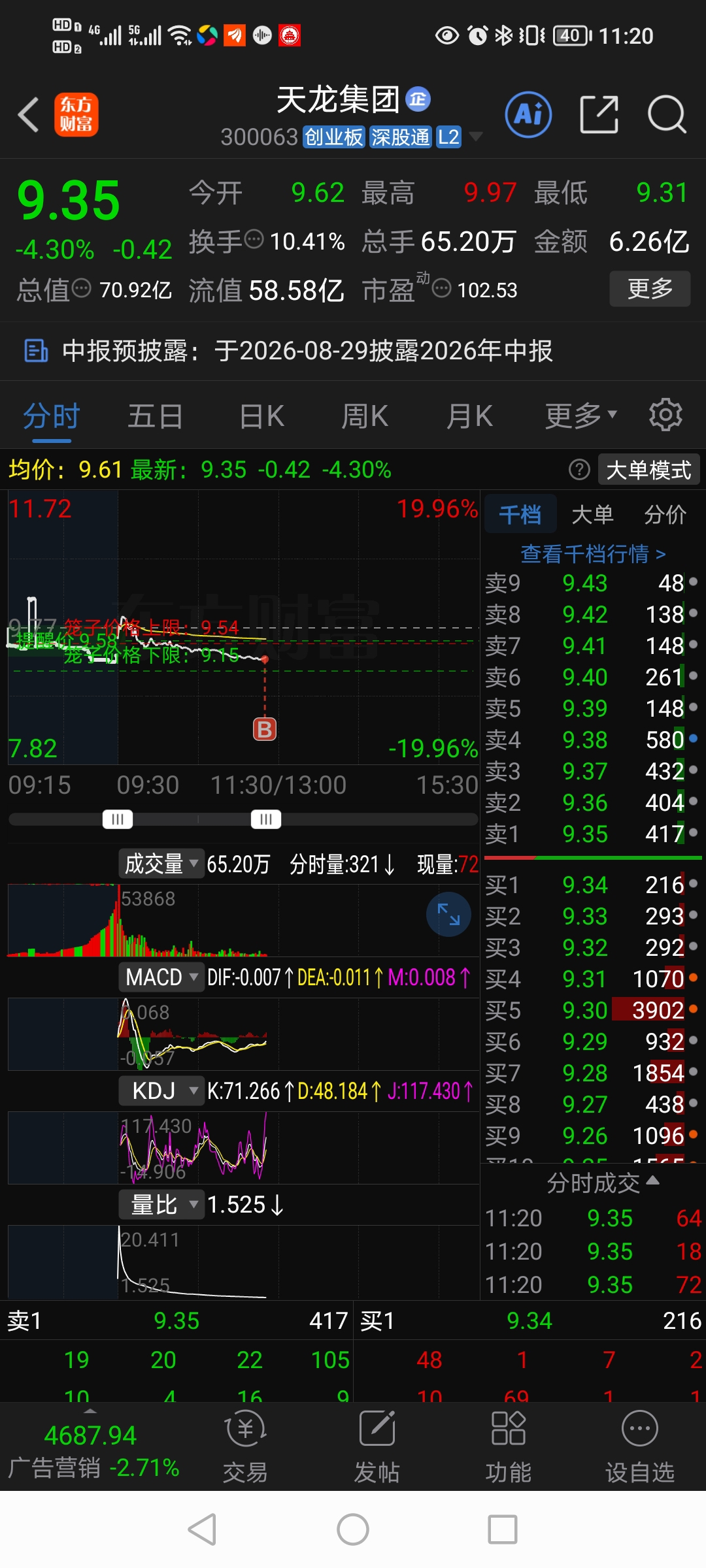
Task: Expand the index bar above 4687.94
Action: pyautogui.click(x=90, y=1411)
